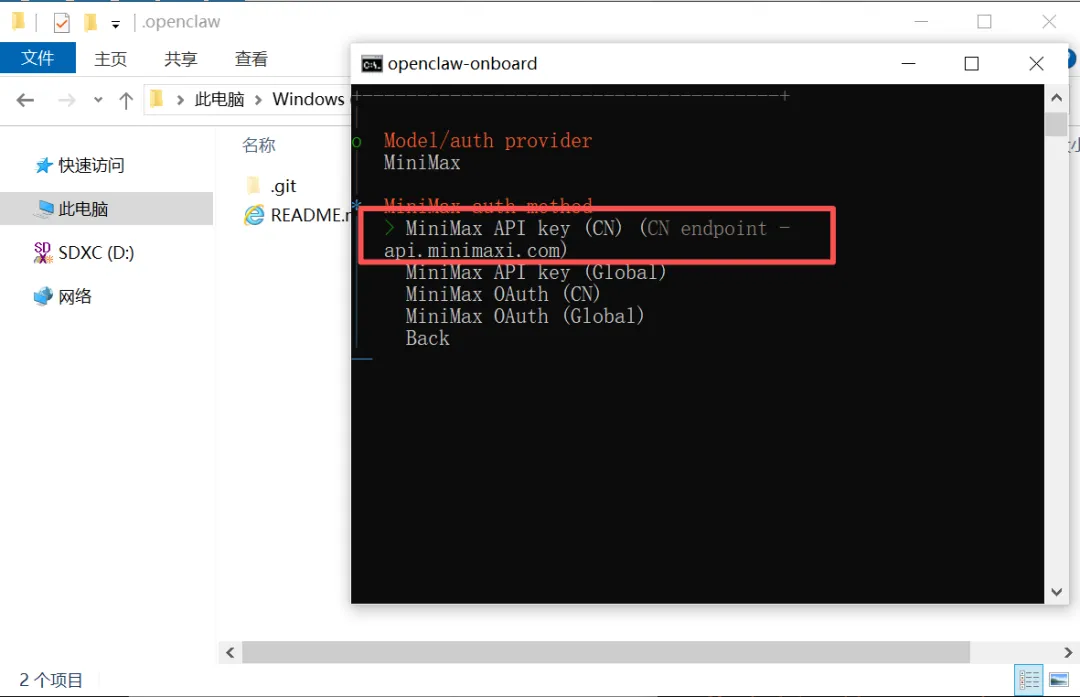Open the 共享 ribbon tab
Screen dimensions: 1080x697
tap(180, 59)
